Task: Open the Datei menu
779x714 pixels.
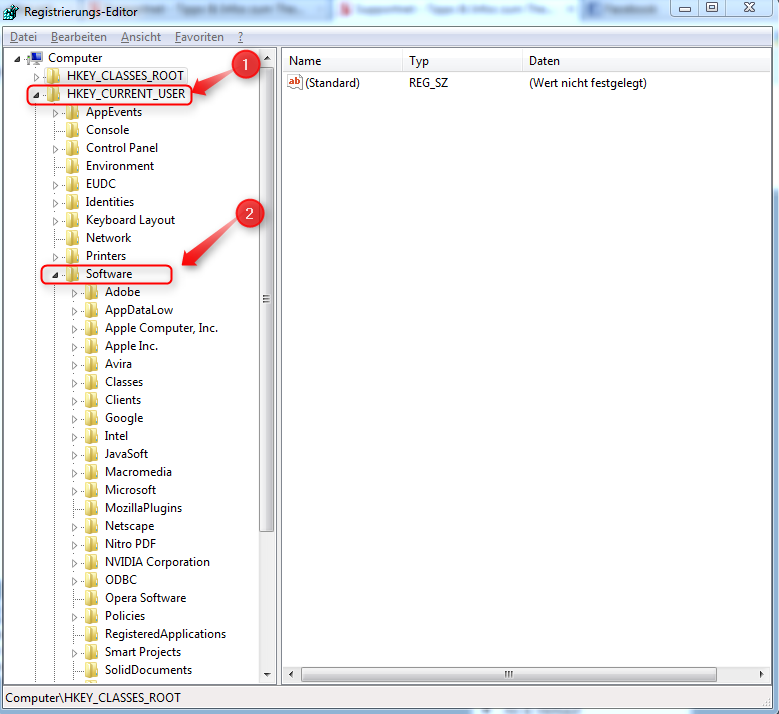Action: point(23,37)
